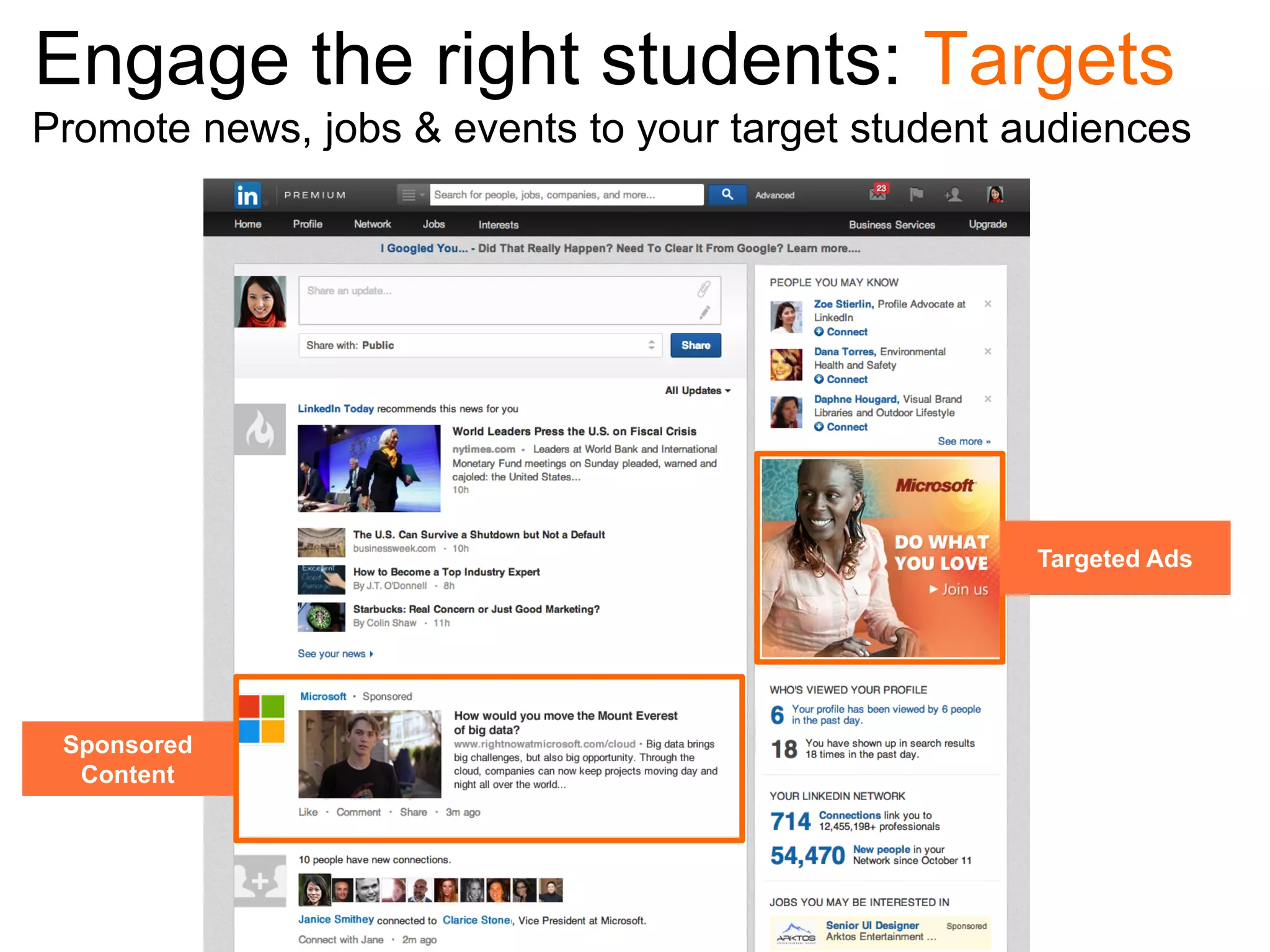Open the Interests menu item

[498, 225]
